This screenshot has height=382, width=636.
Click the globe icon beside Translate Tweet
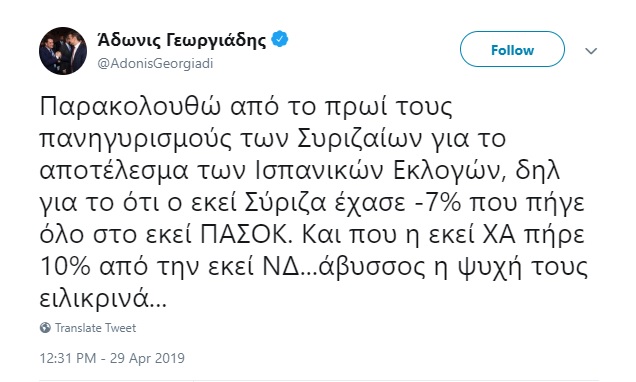(x=45, y=328)
